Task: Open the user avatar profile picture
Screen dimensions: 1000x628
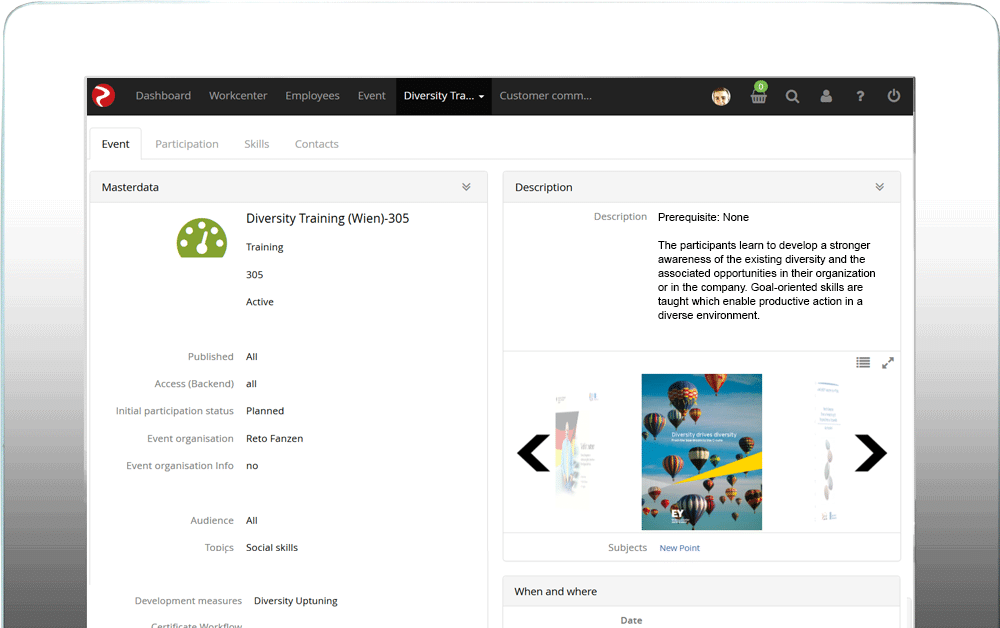Action: (721, 96)
